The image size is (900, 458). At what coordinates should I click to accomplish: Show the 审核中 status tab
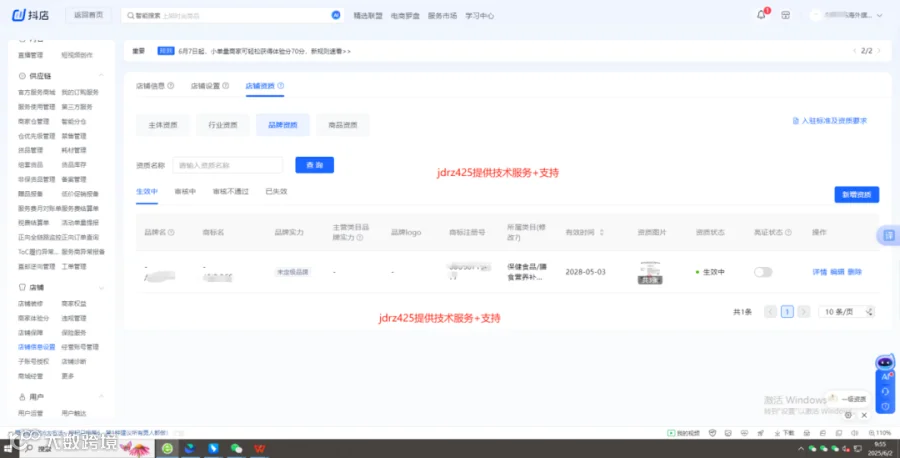[185, 191]
